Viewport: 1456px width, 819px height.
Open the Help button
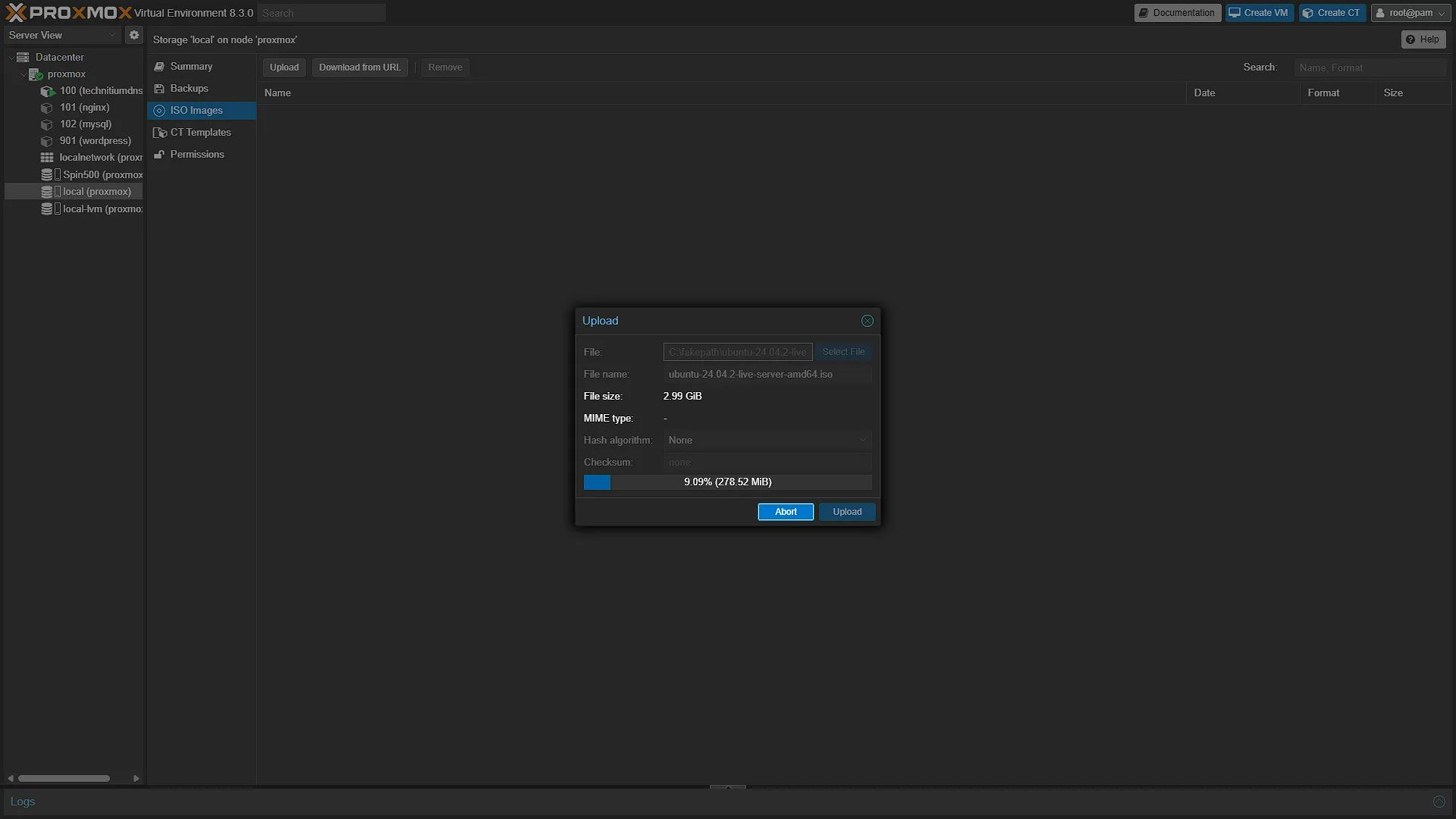[1423, 39]
